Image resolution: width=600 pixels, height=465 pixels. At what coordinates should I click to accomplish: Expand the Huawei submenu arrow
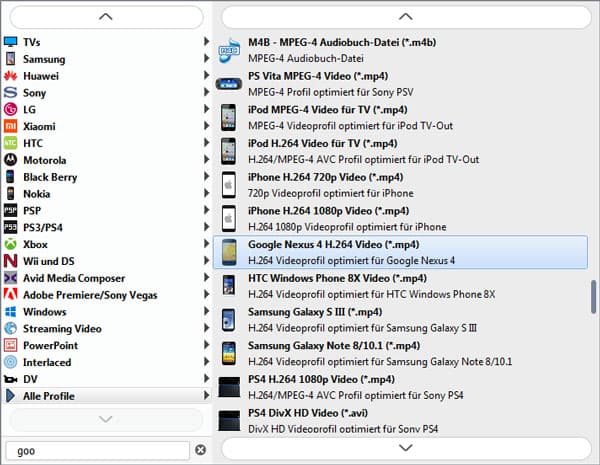206,75
